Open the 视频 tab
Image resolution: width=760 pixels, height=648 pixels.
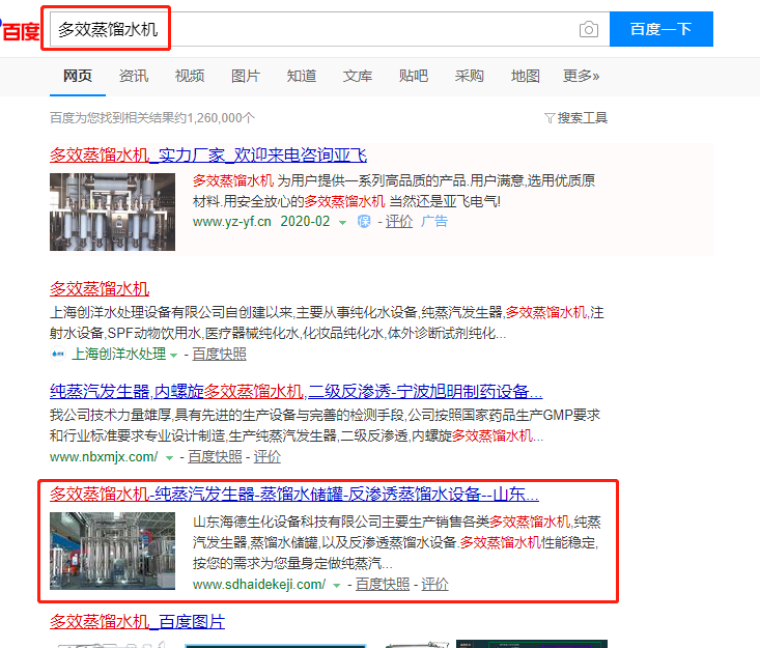tap(190, 76)
